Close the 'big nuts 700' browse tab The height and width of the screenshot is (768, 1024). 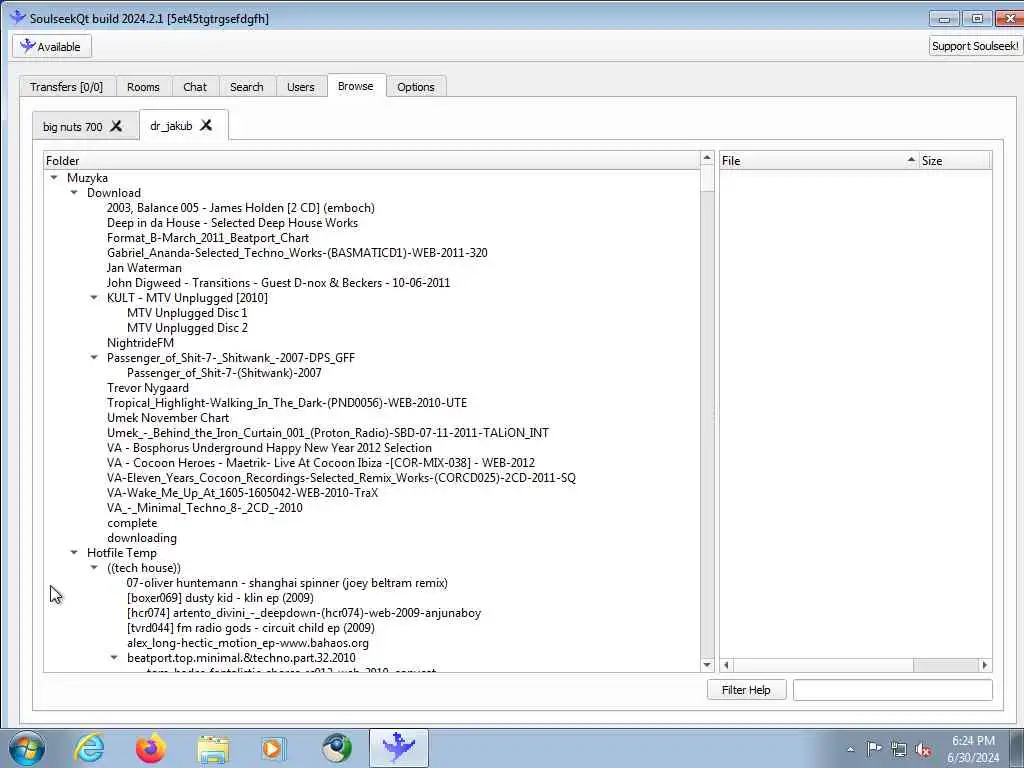coord(116,126)
